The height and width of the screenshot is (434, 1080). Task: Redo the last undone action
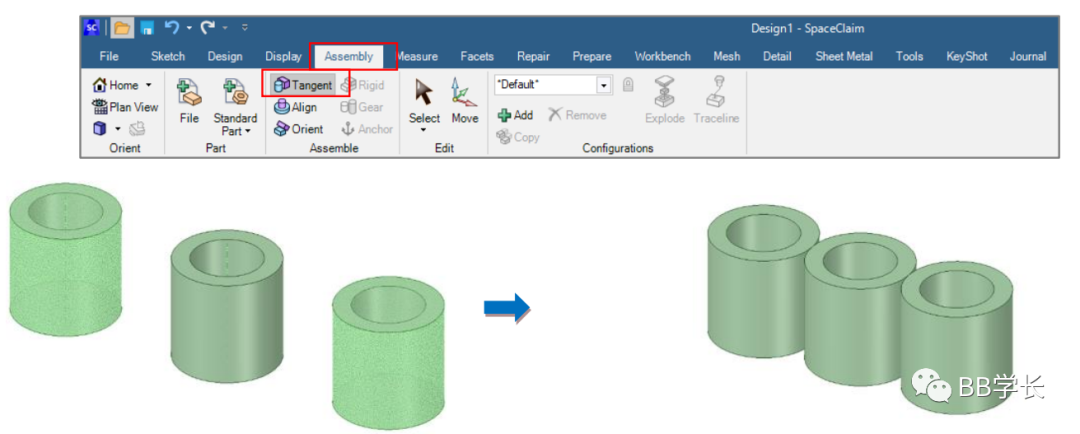[x=207, y=28]
